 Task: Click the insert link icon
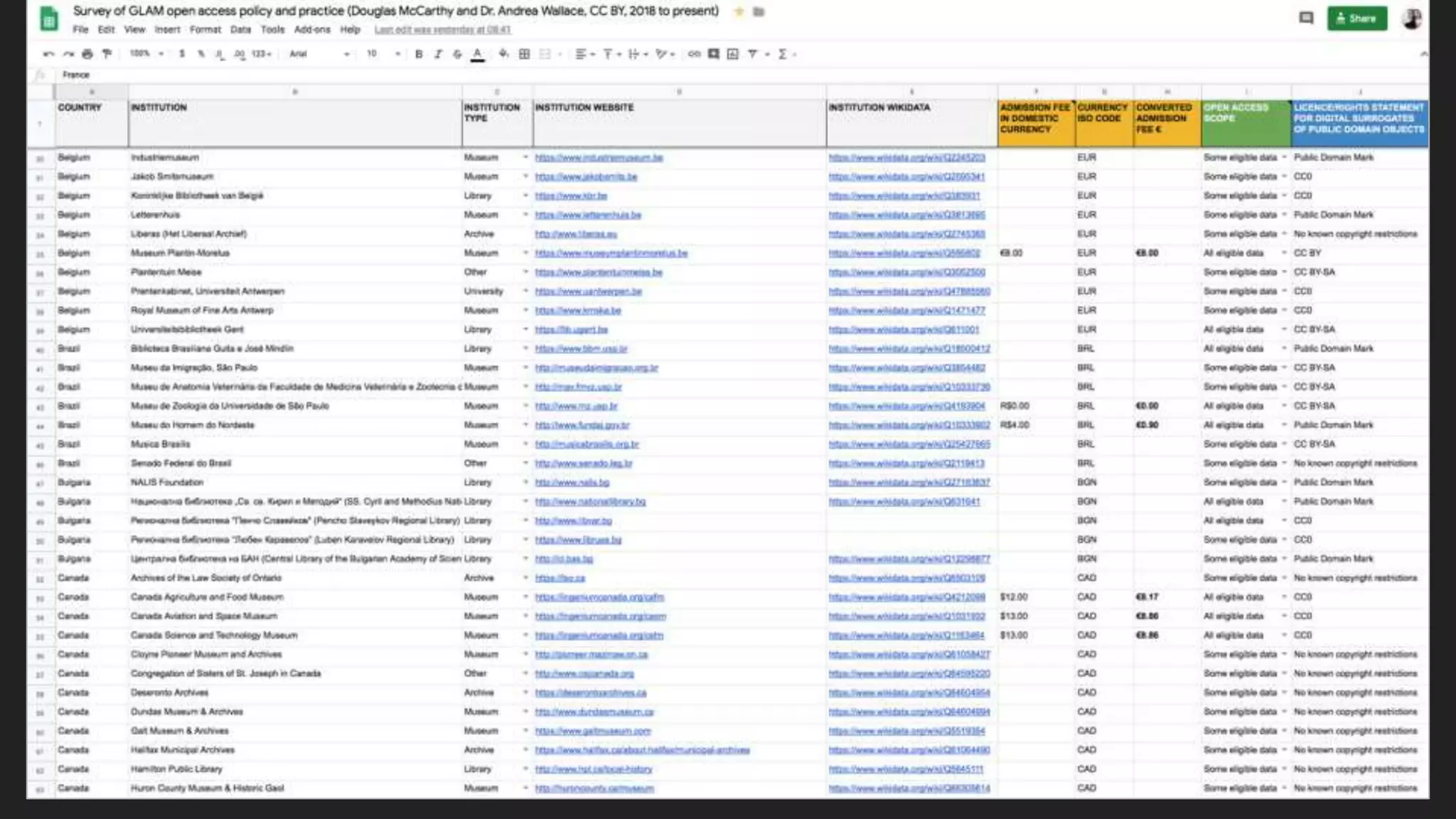[x=694, y=54]
